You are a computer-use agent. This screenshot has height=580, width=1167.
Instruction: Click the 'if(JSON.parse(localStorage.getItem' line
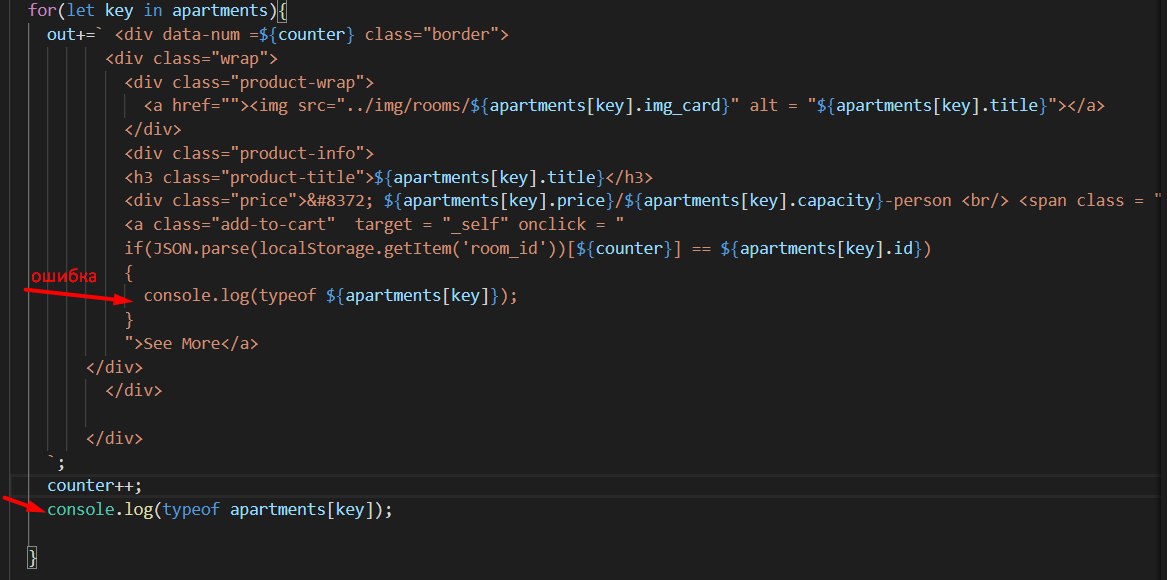pos(528,248)
